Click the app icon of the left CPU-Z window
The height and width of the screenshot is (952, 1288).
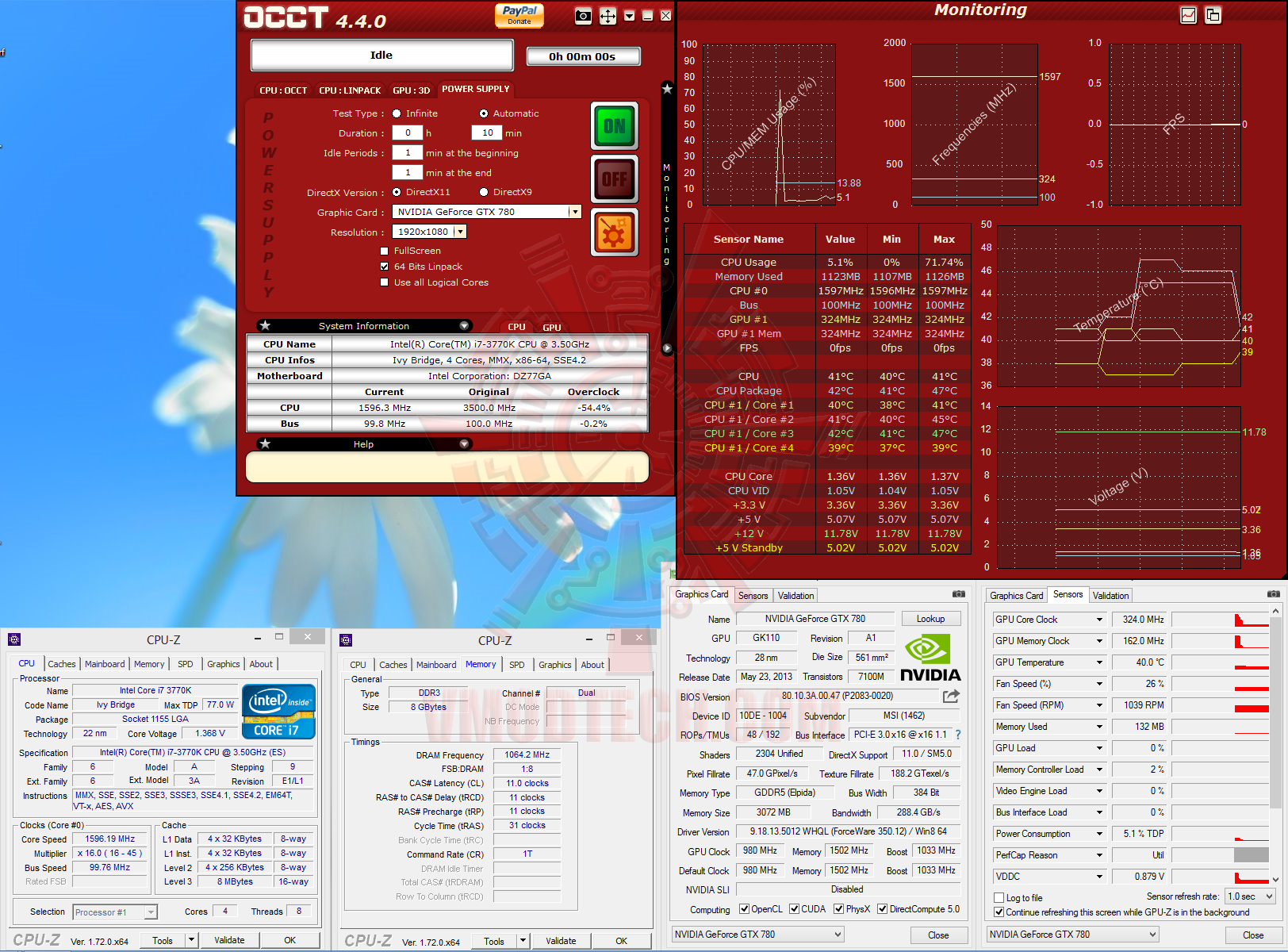pyautogui.click(x=14, y=639)
